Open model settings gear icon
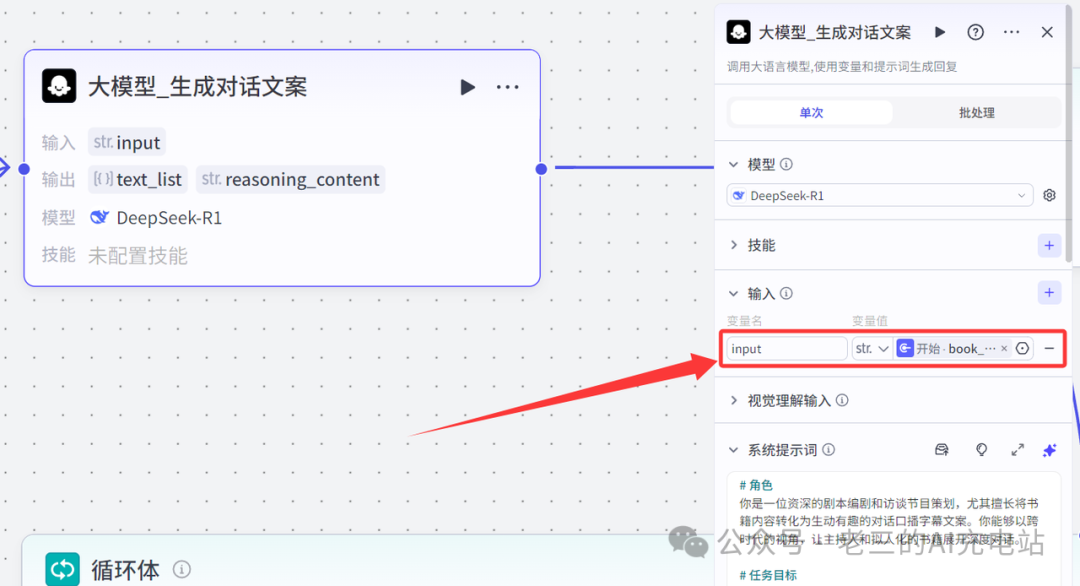The image size is (1080, 586). (x=1049, y=196)
